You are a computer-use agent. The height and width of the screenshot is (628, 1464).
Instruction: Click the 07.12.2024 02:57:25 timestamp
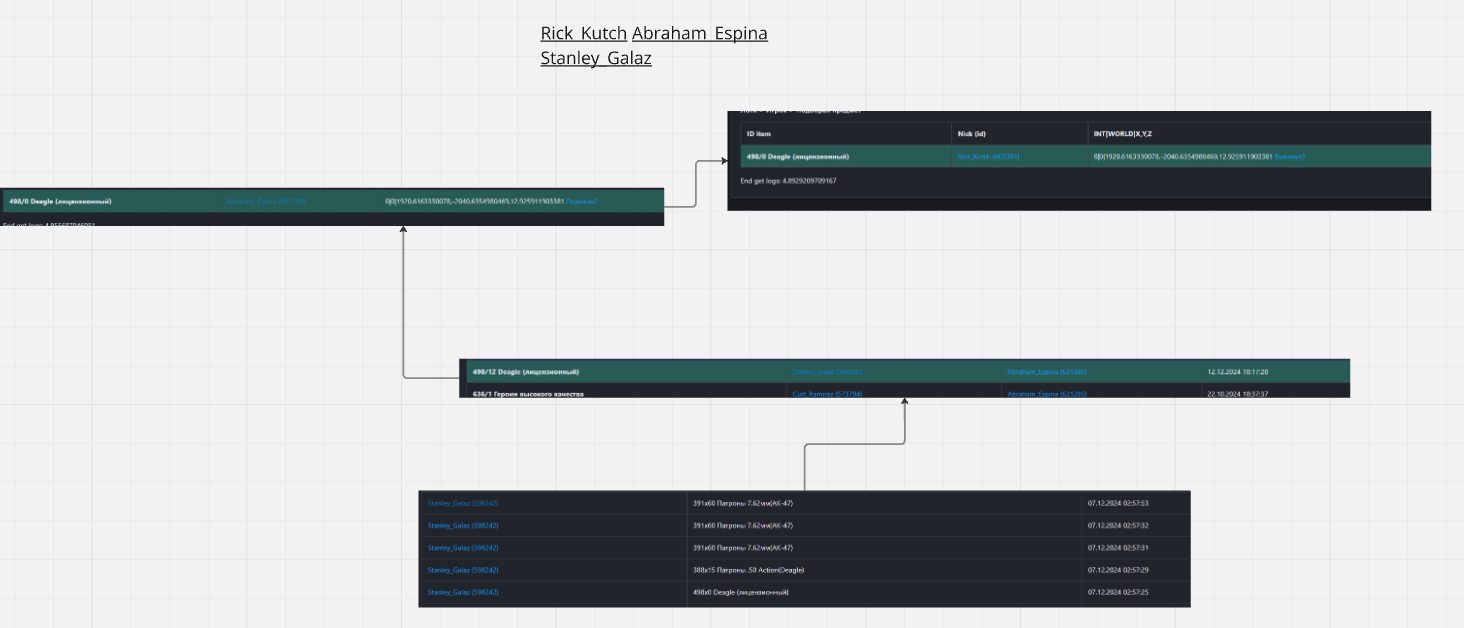(1118, 592)
